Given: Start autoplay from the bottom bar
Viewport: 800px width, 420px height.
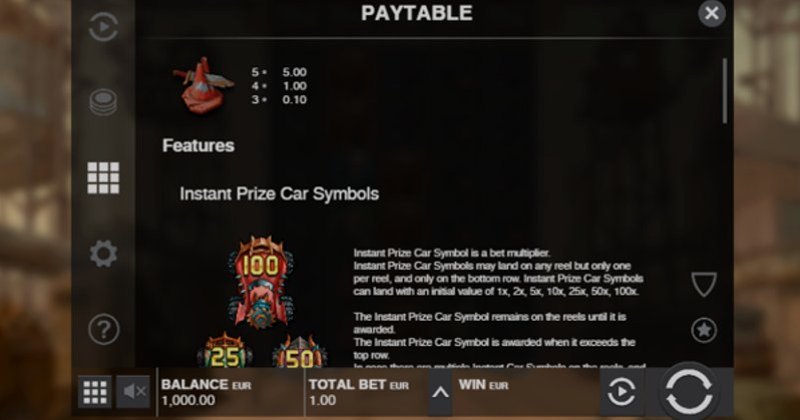Looking at the screenshot, I should click(621, 392).
